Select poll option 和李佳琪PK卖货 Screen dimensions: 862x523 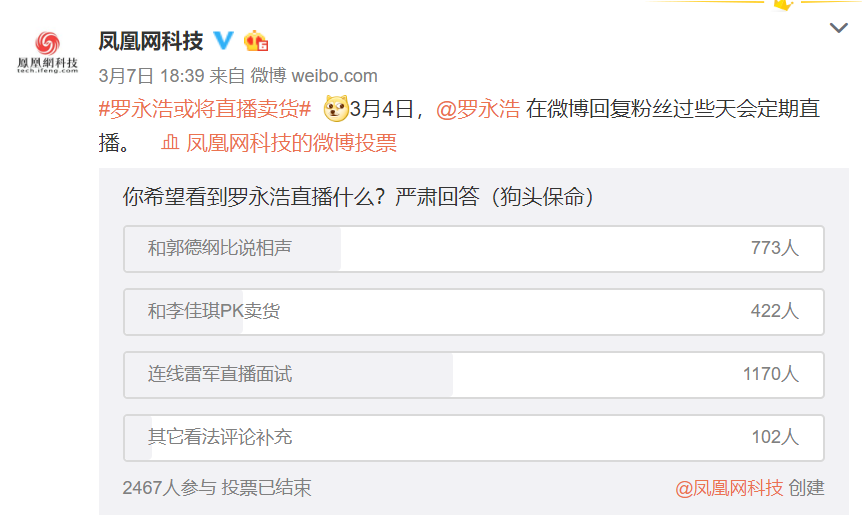(474, 312)
